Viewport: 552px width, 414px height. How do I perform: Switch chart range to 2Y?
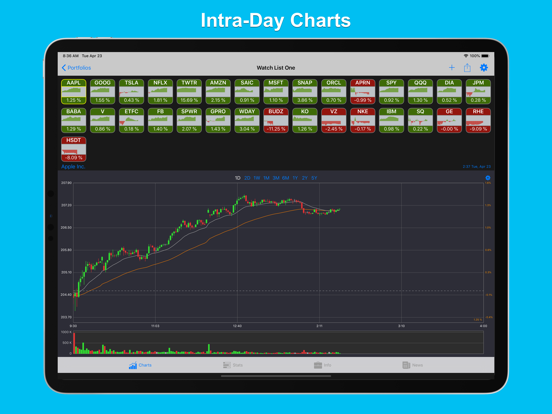click(x=305, y=178)
